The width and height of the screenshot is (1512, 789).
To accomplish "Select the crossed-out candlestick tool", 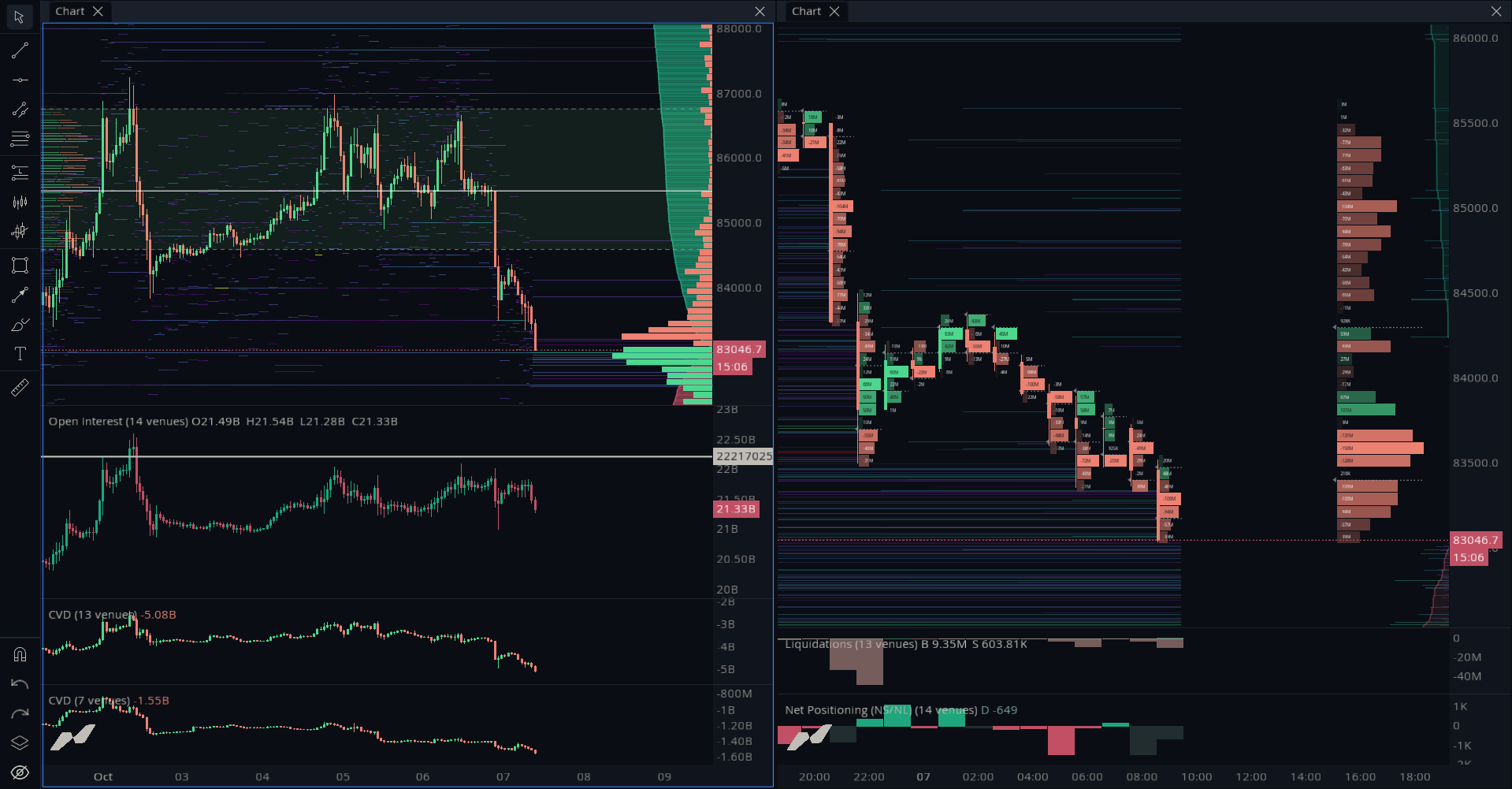I will click(x=20, y=231).
